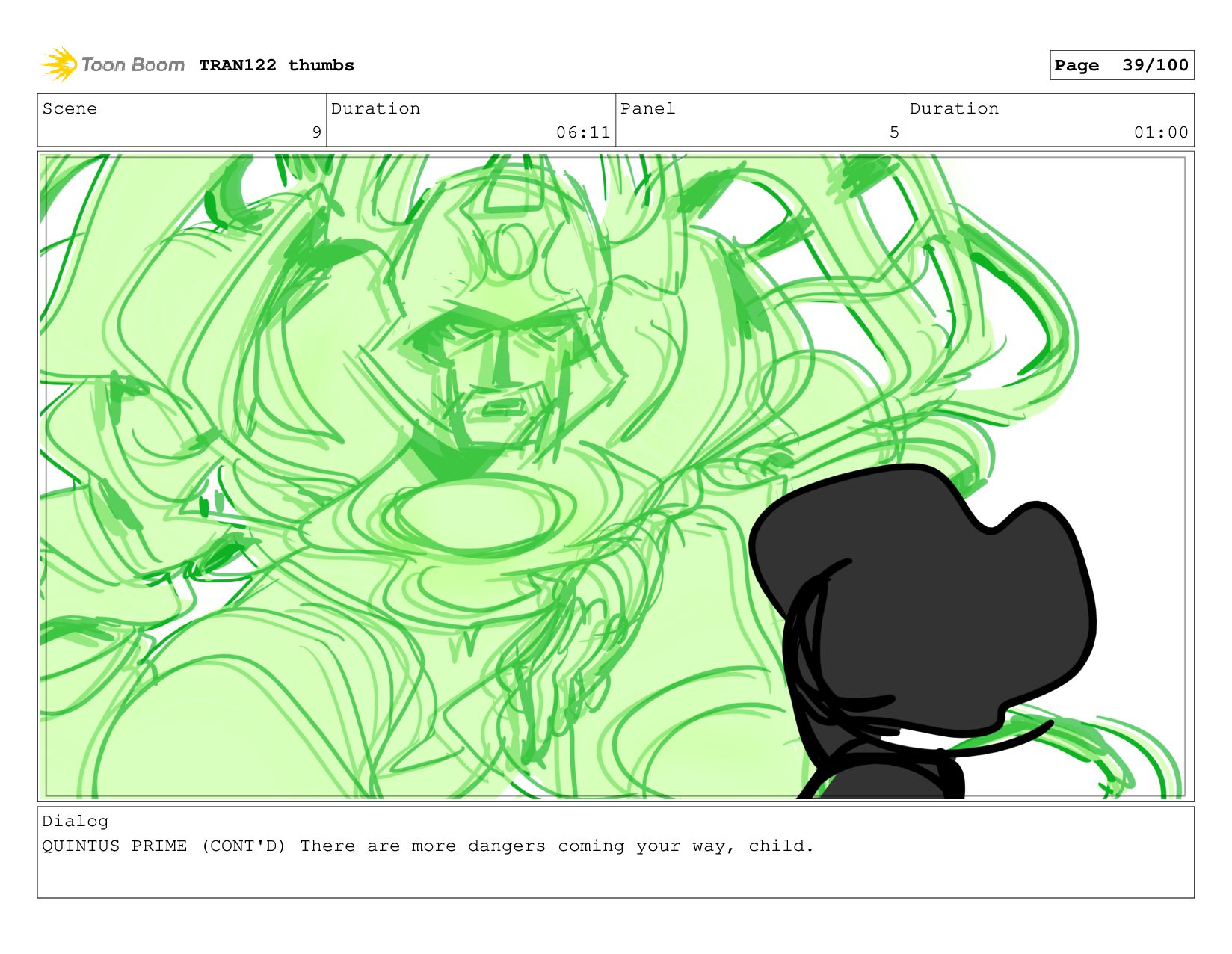Click the 'Page 39/100' box
Screen dimensions: 1232x954
pos(1121,65)
